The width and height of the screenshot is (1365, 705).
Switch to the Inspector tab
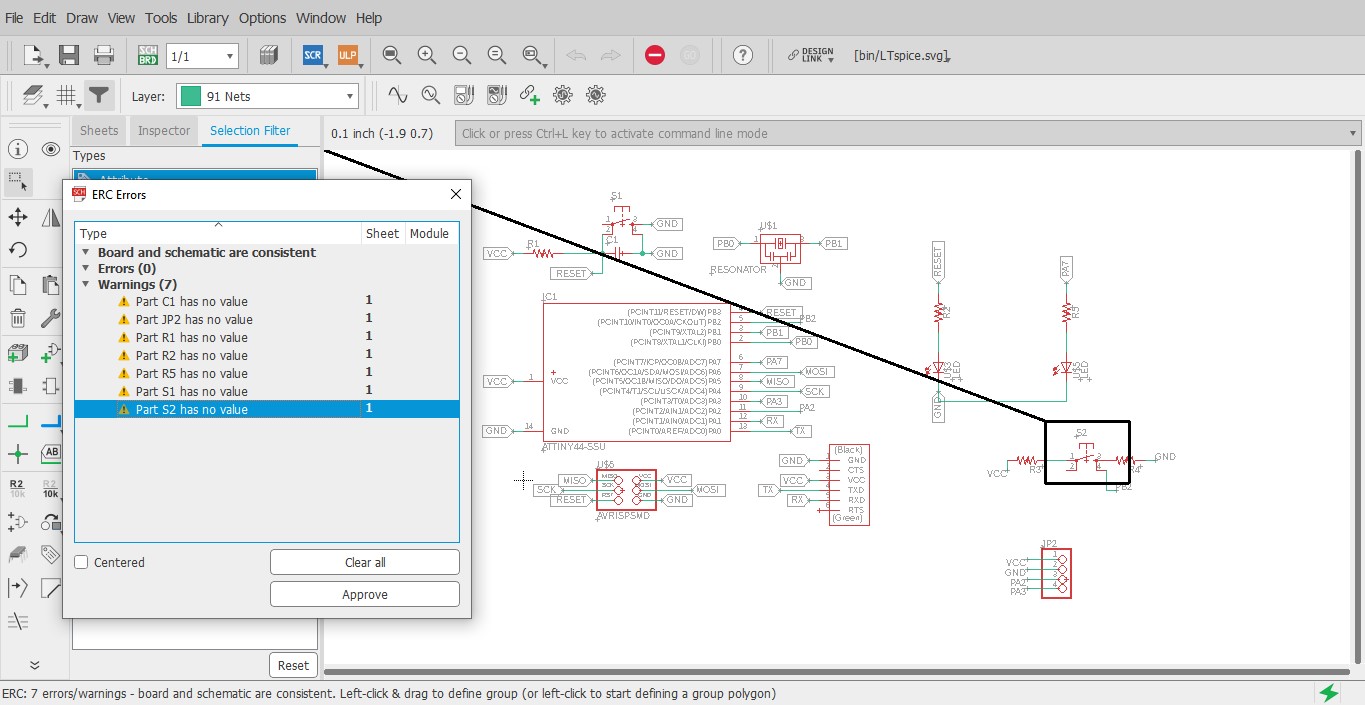coord(163,131)
